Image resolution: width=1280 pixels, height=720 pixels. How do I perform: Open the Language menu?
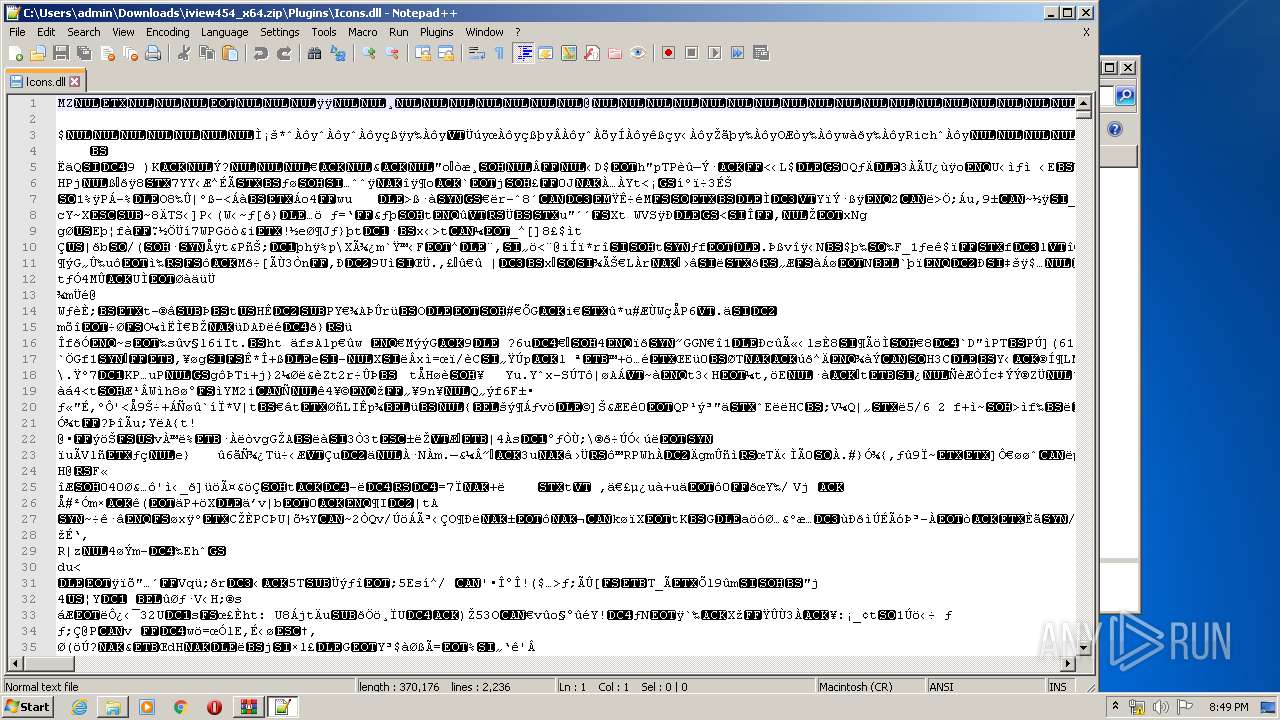click(224, 32)
